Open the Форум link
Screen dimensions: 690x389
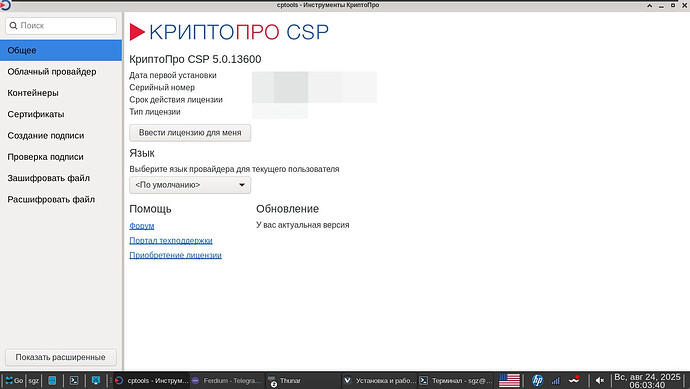[x=142, y=226]
